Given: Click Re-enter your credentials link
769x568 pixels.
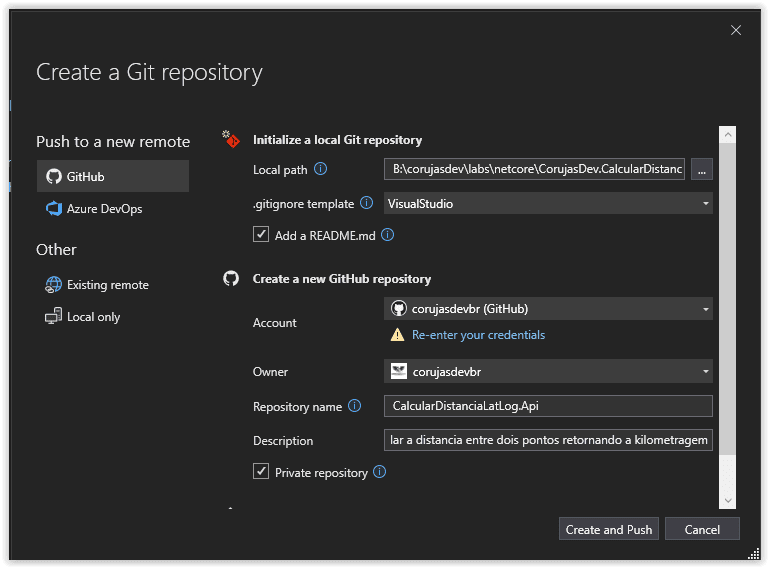Looking at the screenshot, I should [x=478, y=335].
